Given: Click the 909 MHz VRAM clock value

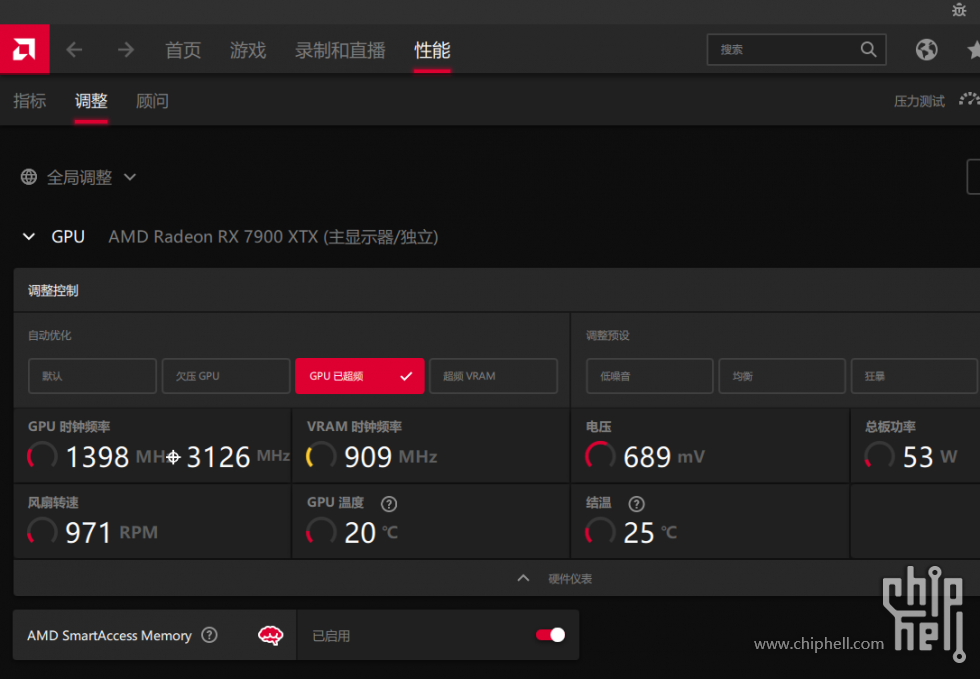Looking at the screenshot, I should pos(391,457).
